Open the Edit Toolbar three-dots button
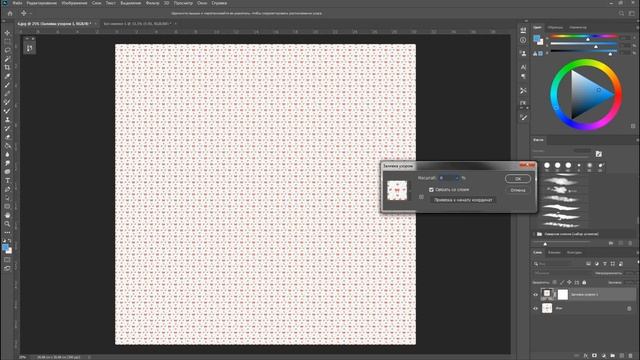The image size is (640, 360). pos(7,233)
